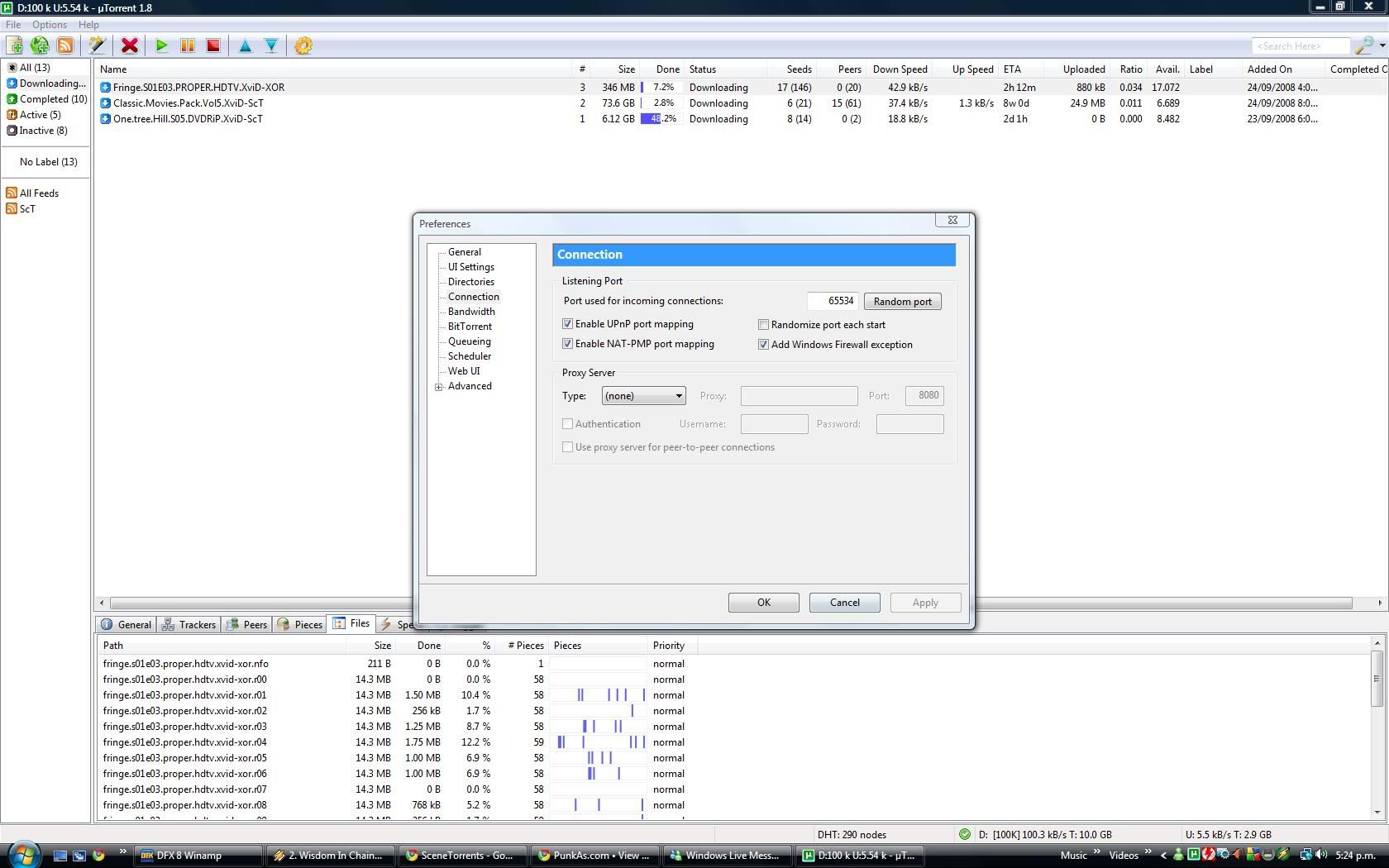Toggle Add Windows Firewall exception checkbox

pyautogui.click(x=763, y=345)
